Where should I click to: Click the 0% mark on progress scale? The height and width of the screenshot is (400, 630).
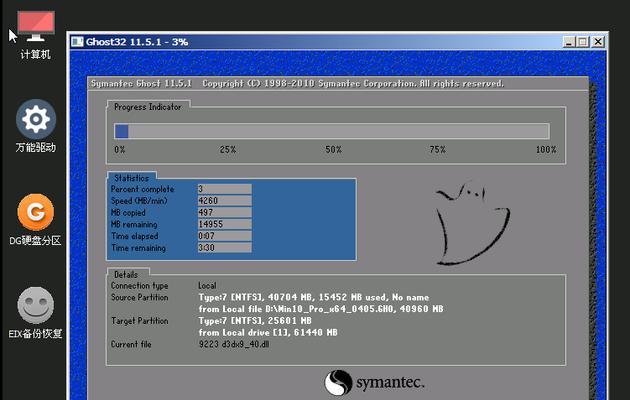coord(119,150)
